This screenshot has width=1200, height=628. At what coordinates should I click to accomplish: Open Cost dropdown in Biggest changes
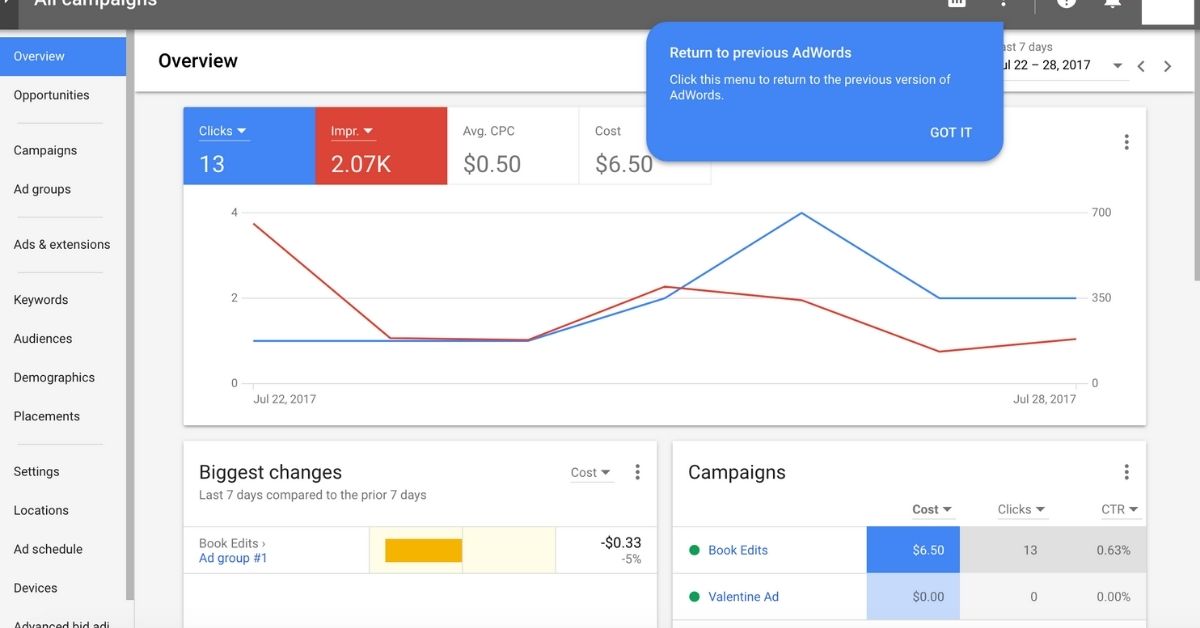[590, 473]
